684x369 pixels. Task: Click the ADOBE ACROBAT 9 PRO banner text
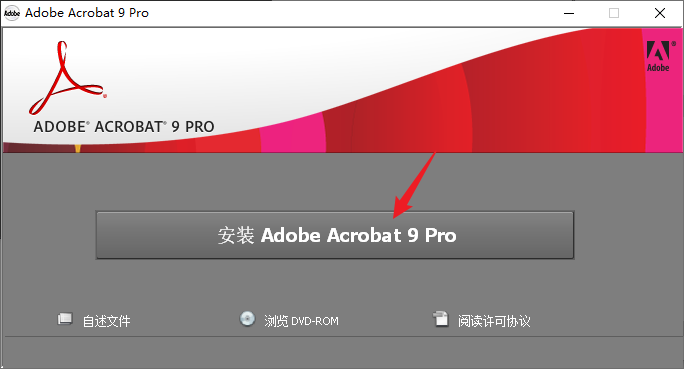tap(124, 127)
